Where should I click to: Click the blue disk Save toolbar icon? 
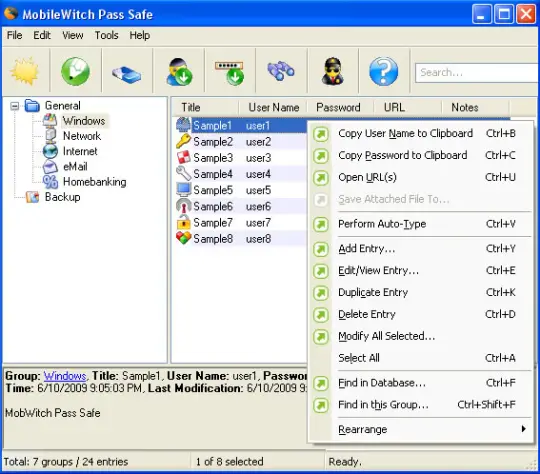pyautogui.click(x=126, y=73)
